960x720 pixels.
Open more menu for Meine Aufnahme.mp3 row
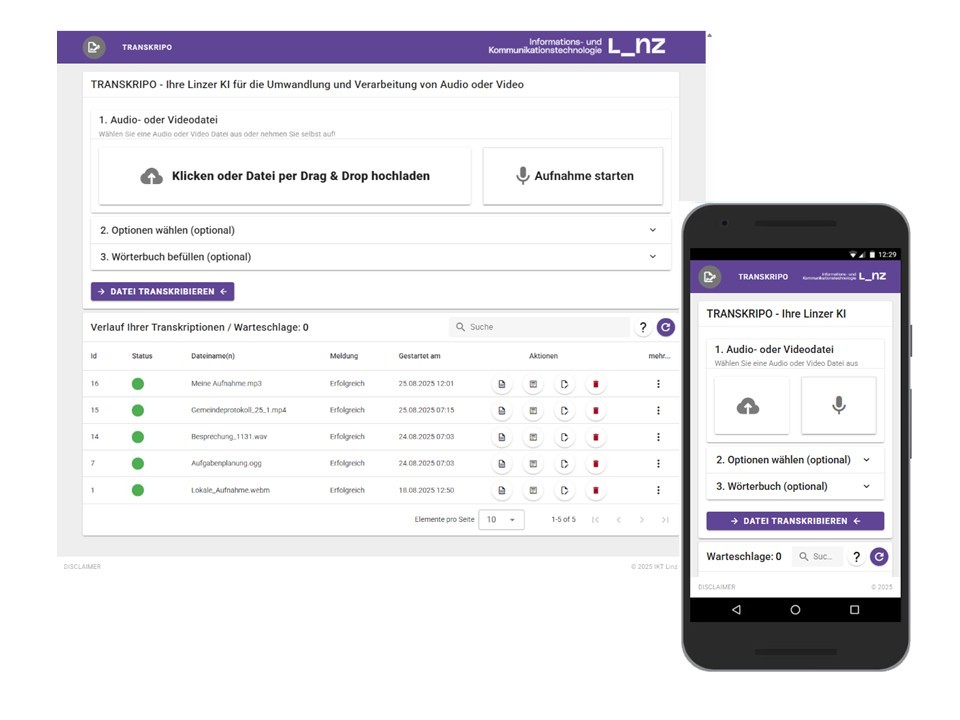coord(658,384)
